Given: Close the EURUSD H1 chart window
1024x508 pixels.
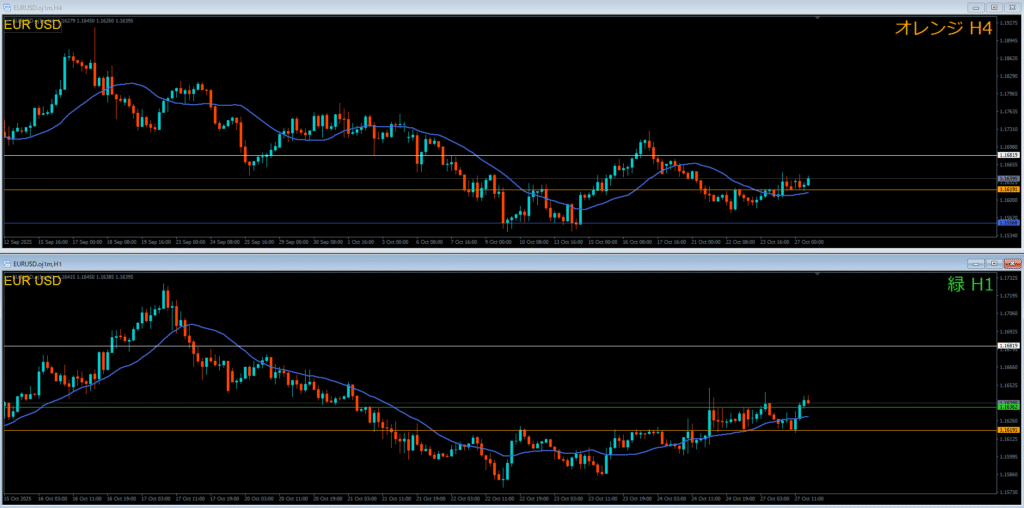Looking at the screenshot, I should coord(1012,263).
